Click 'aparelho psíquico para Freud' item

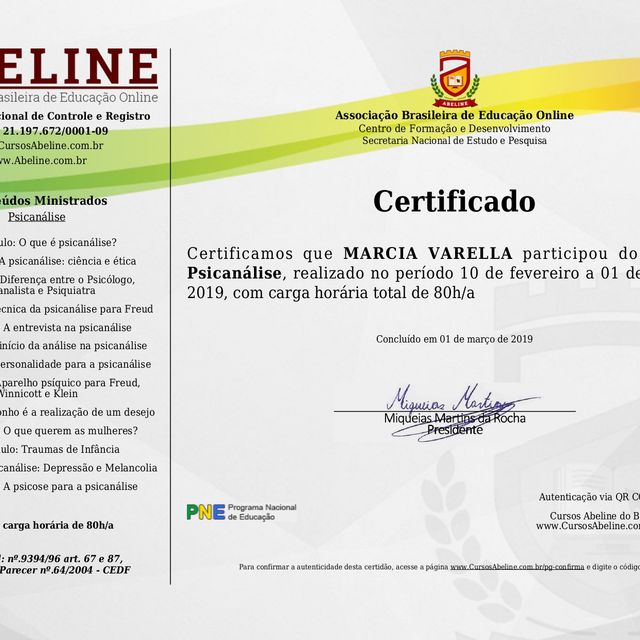(70, 383)
